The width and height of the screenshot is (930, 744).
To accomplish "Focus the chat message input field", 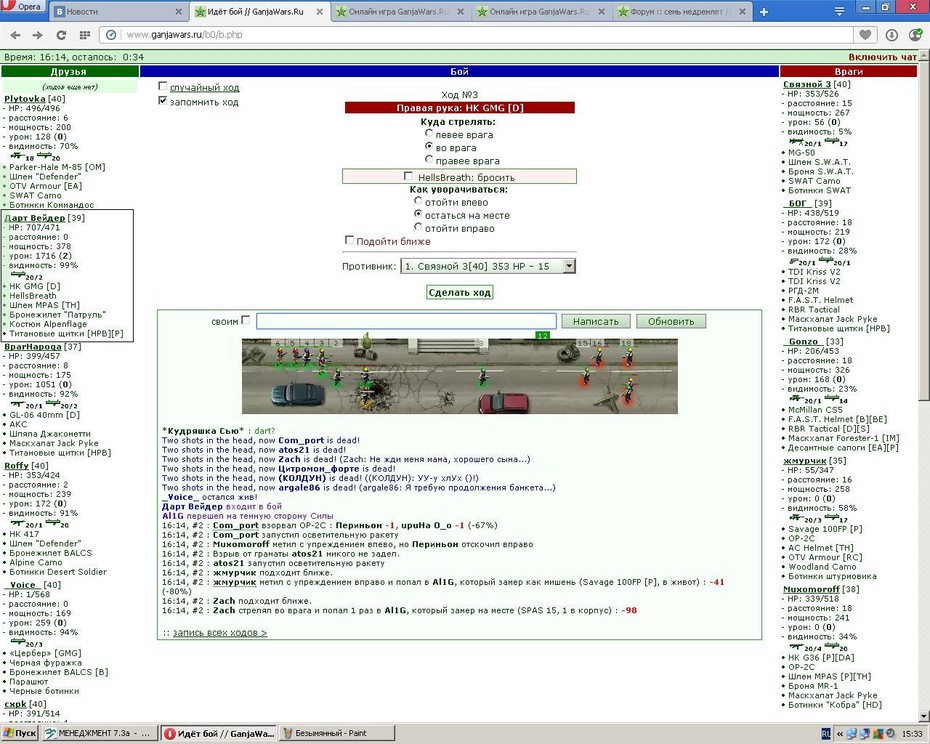I will pos(406,321).
